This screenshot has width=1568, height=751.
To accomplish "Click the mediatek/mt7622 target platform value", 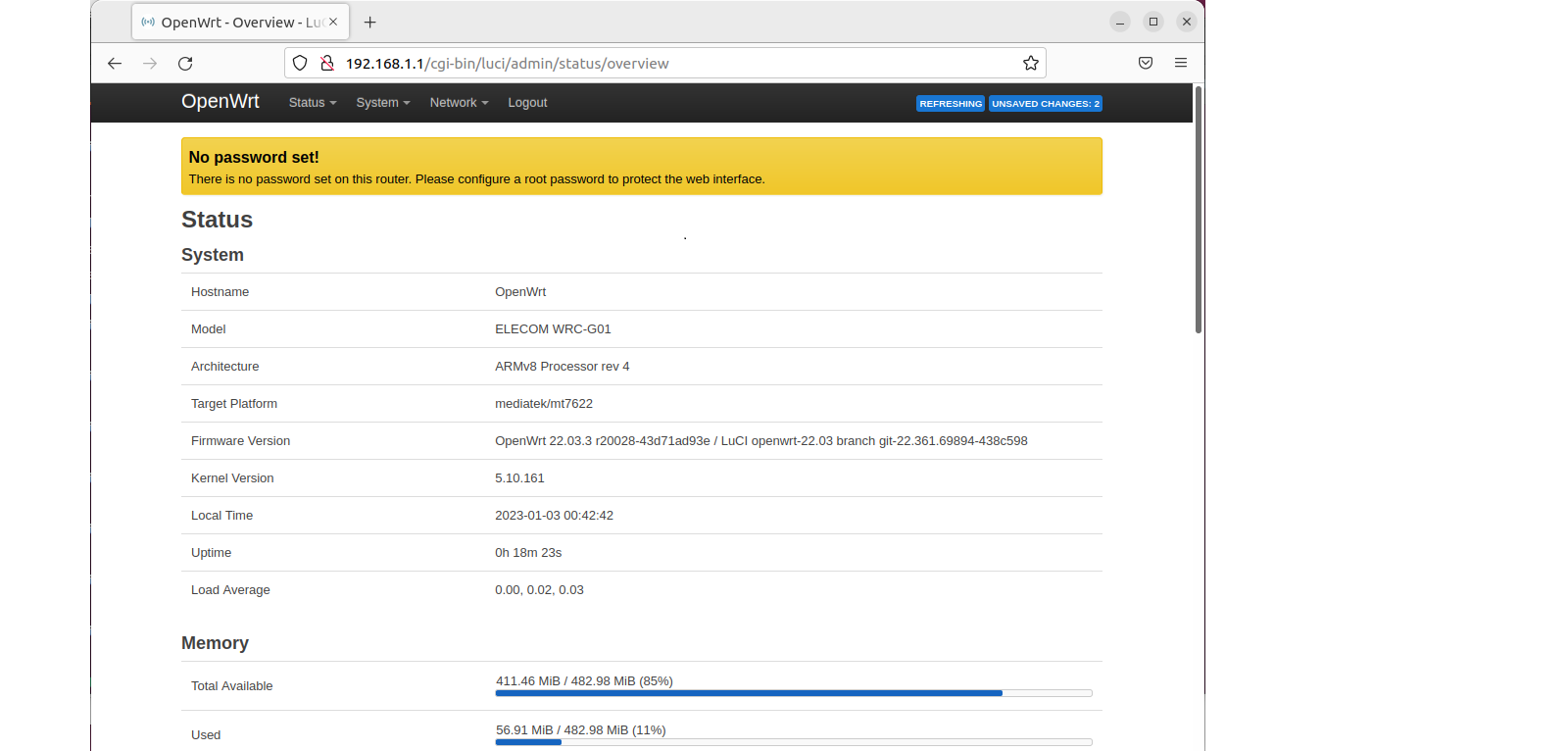I will 544,404.
